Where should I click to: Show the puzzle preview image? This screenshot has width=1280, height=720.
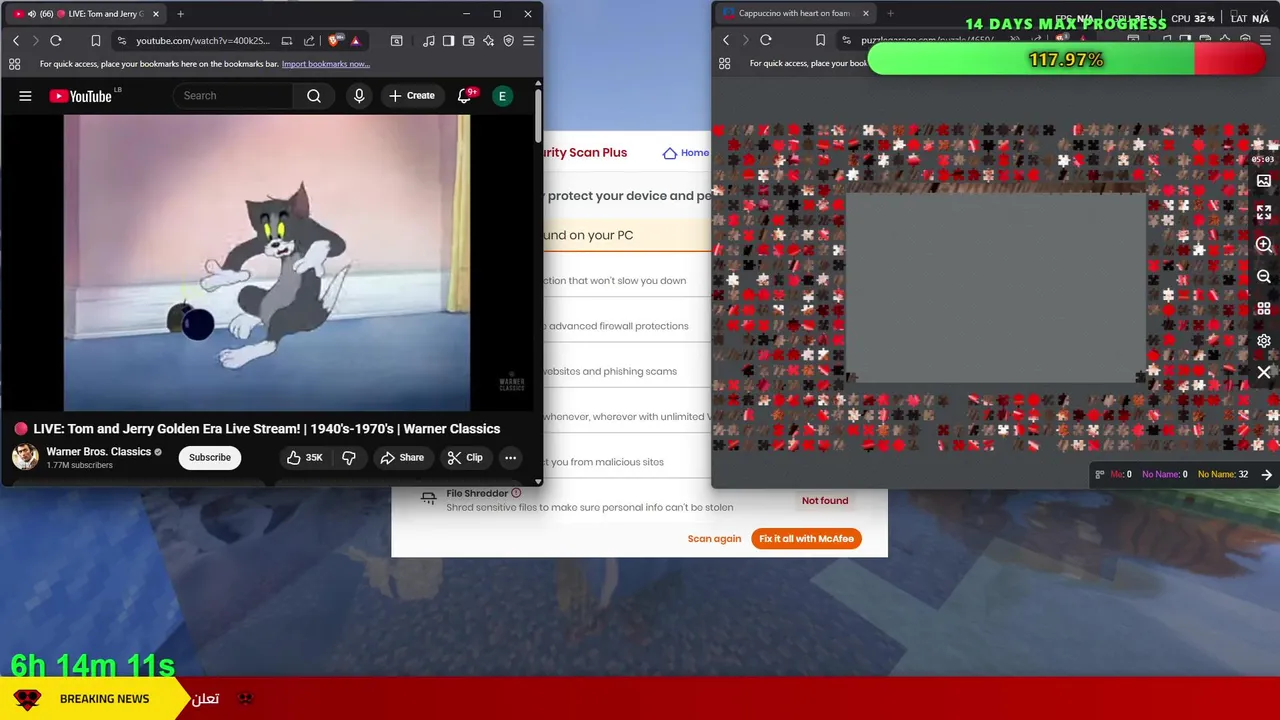1264,181
